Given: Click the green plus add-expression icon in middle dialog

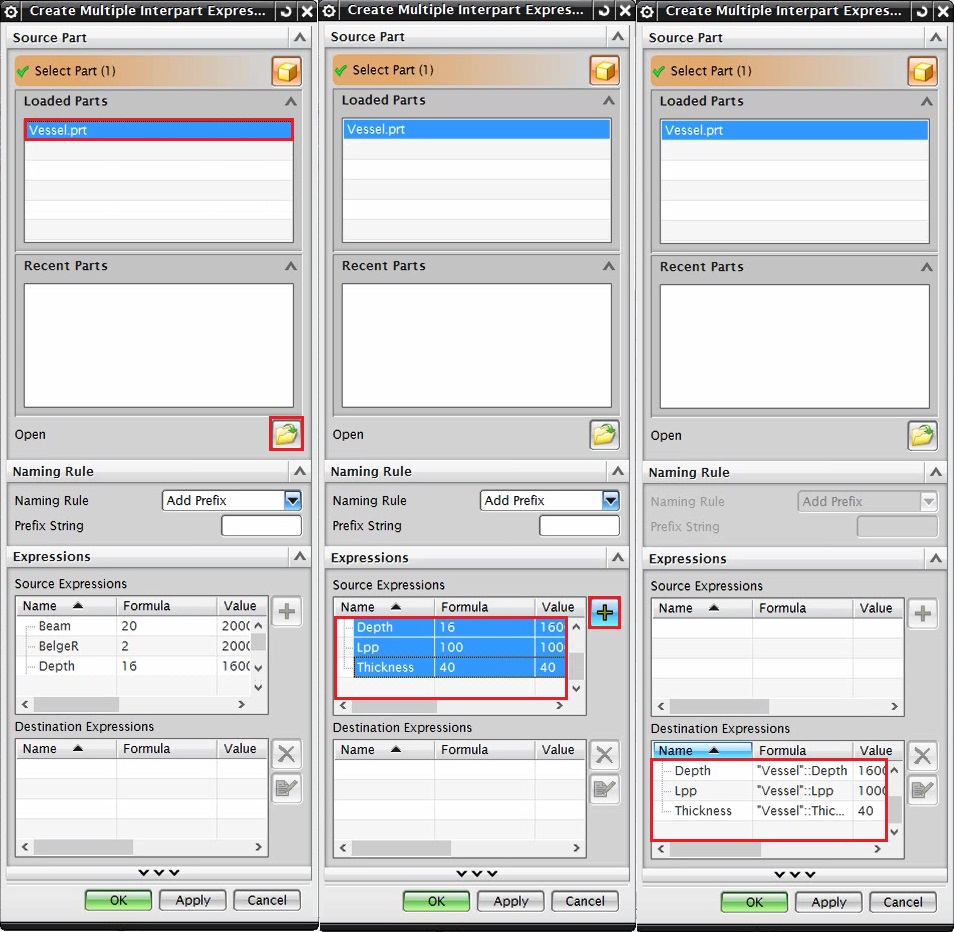Looking at the screenshot, I should 604,613.
